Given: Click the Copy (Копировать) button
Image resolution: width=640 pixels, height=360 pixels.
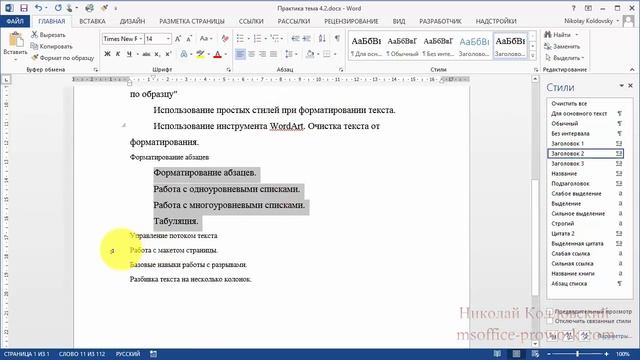Looking at the screenshot, I should point(52,46).
